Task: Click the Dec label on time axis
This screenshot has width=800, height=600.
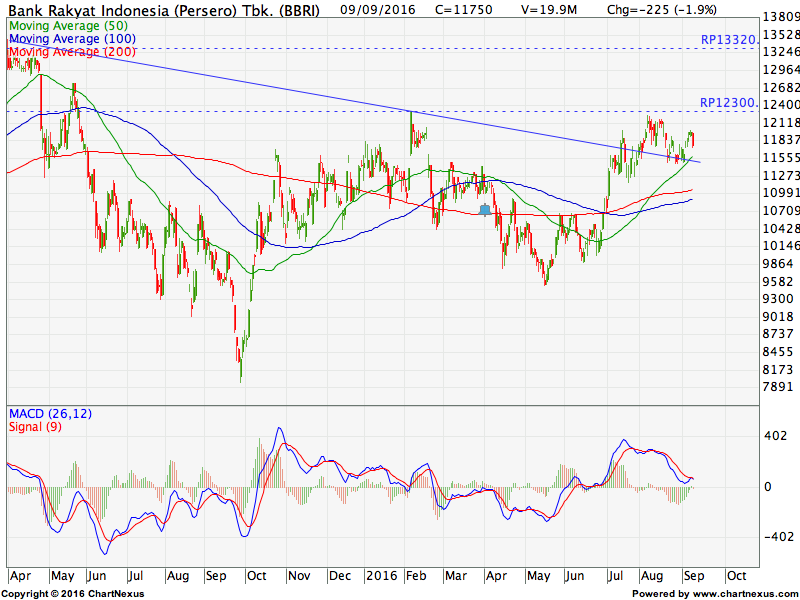Action: point(340,576)
